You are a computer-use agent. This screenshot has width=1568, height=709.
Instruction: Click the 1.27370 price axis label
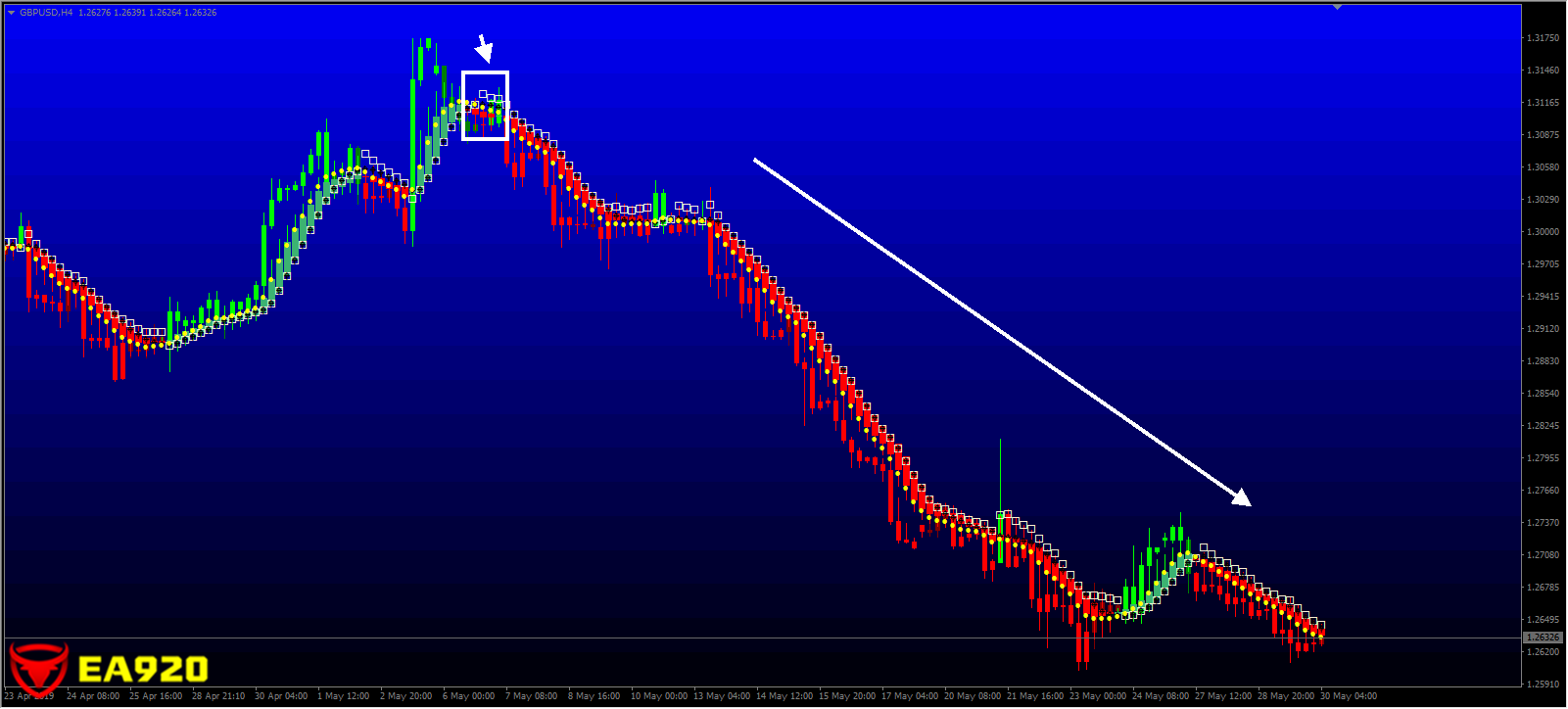(1543, 523)
